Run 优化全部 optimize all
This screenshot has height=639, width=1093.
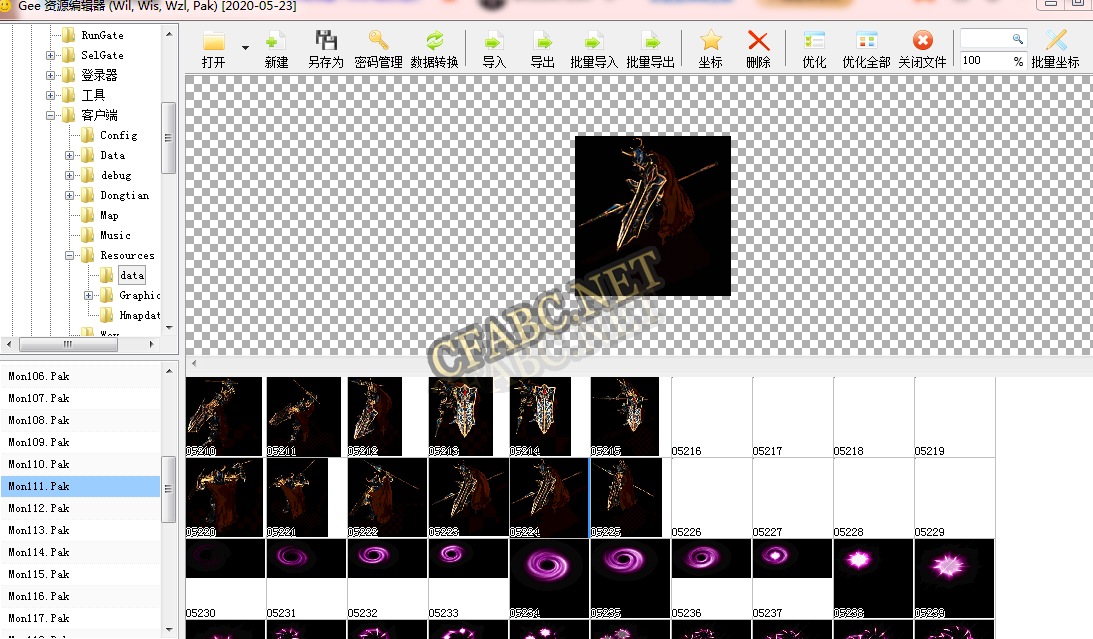(866, 49)
